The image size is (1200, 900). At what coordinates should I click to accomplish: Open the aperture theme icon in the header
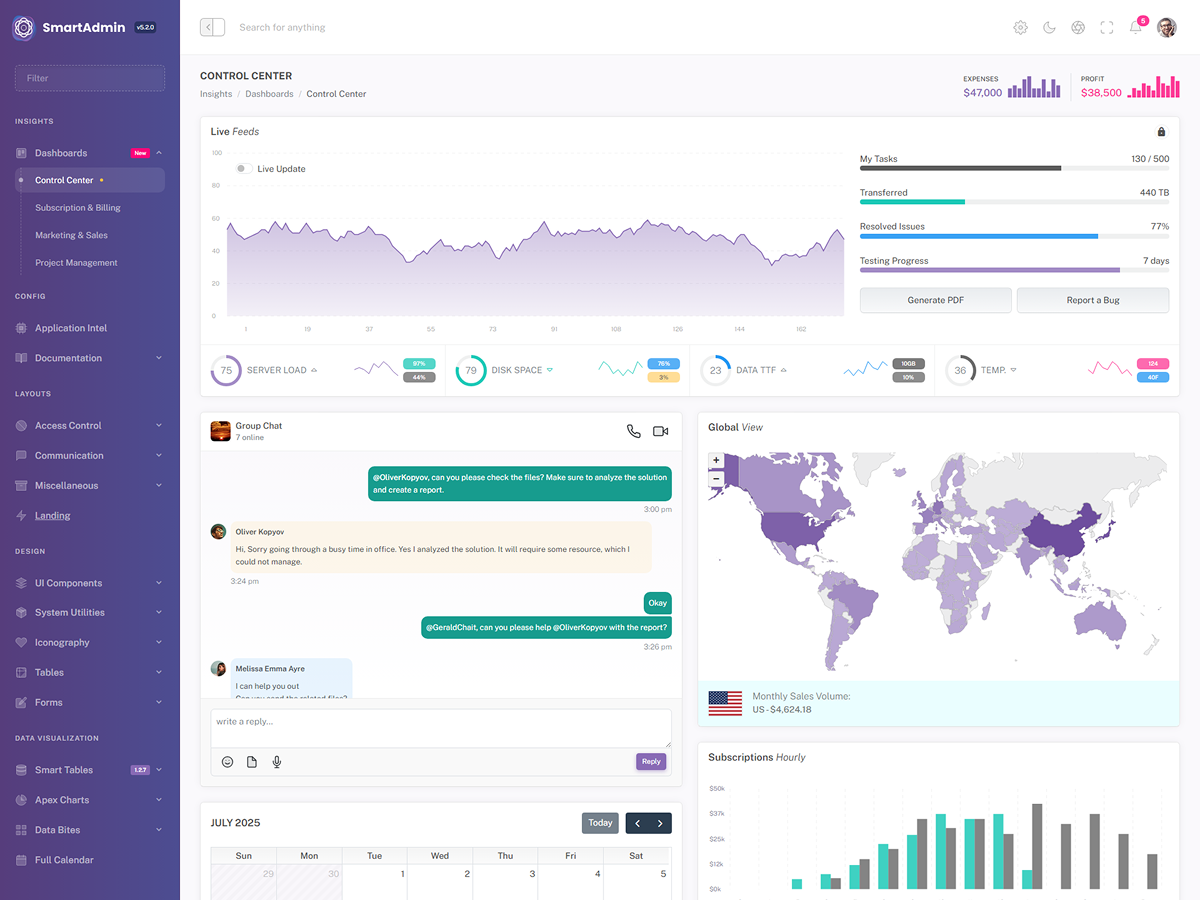[x=1078, y=27]
